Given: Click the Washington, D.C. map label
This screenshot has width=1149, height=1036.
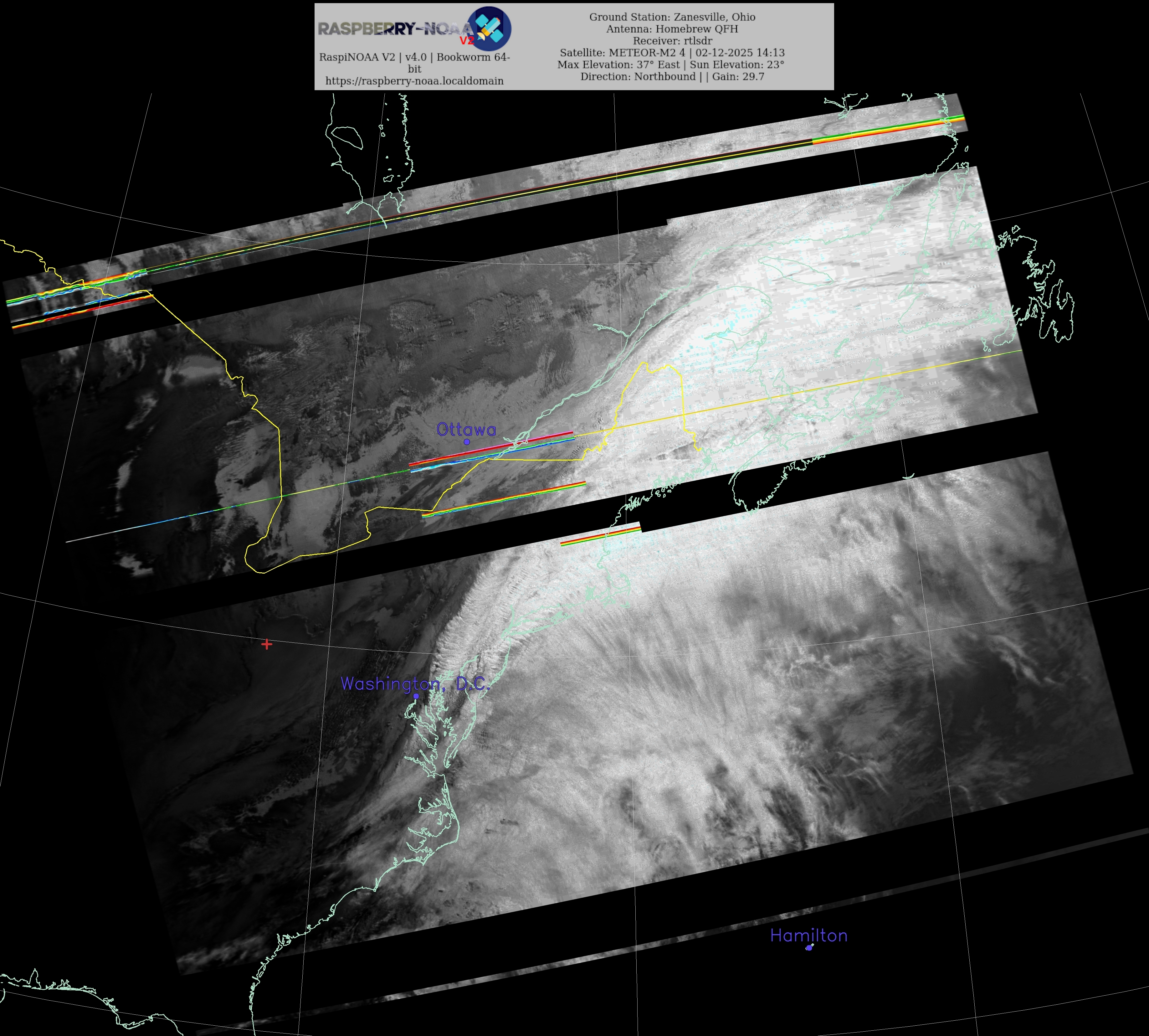Looking at the screenshot, I should click(x=415, y=684).
